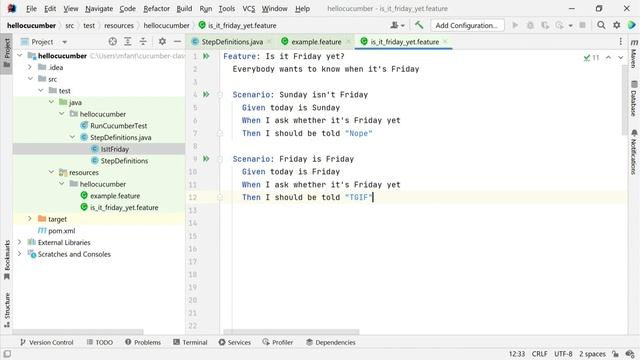640x360 pixels.
Task: Open IDE settings gear in top toolbar
Action: coord(617,25)
